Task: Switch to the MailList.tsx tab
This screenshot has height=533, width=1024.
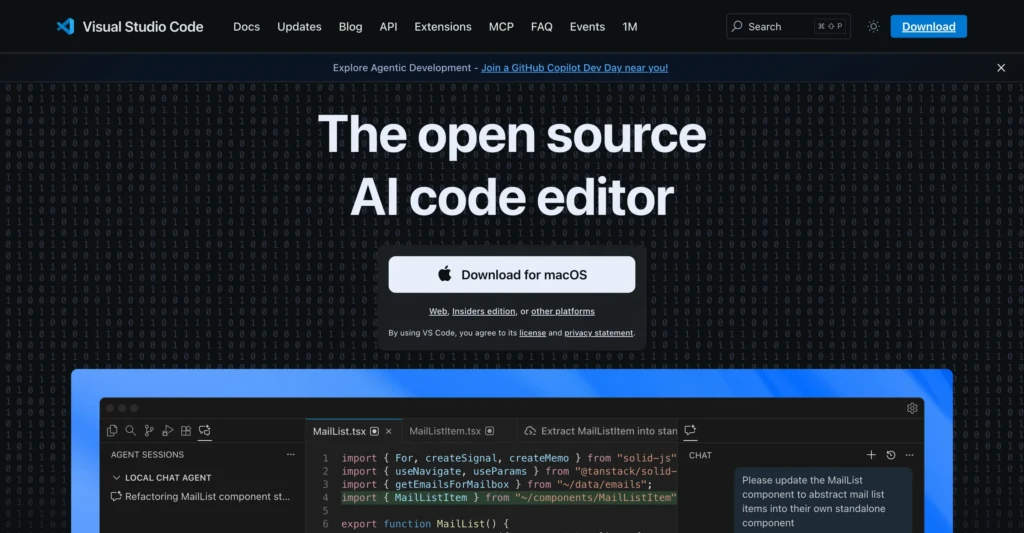Action: coord(339,431)
